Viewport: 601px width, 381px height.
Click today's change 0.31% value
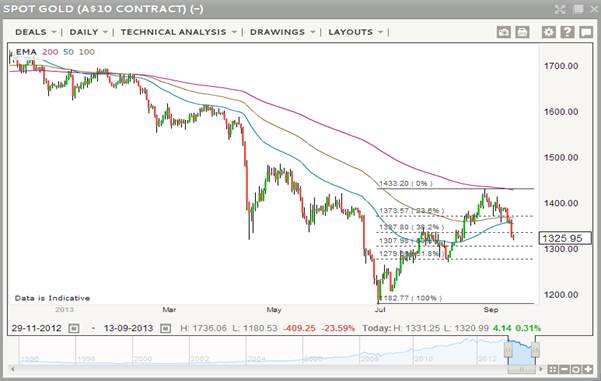point(528,328)
